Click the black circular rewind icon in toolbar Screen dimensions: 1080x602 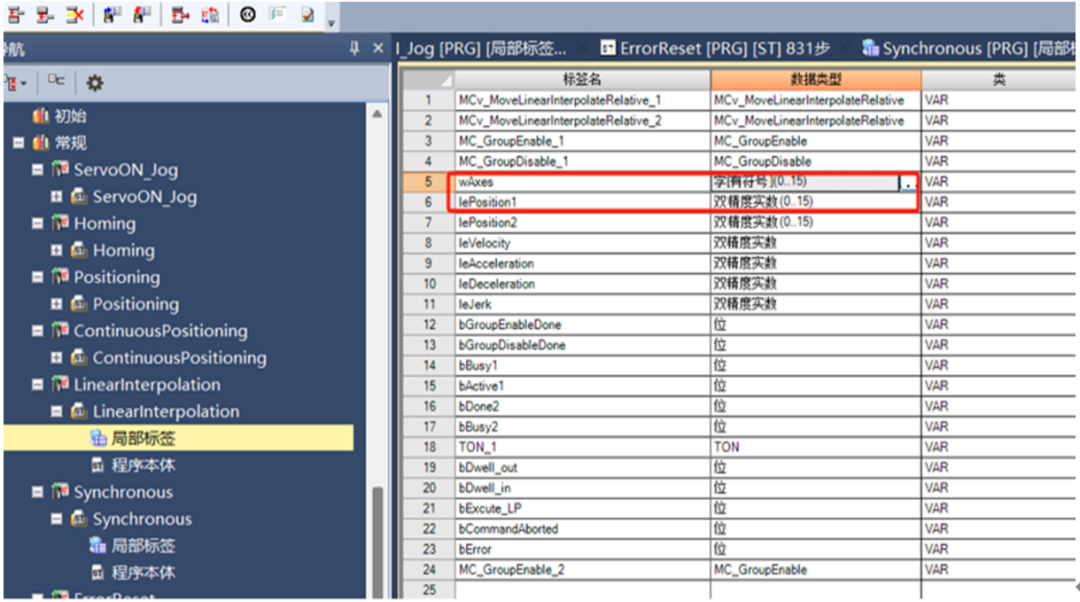(248, 14)
